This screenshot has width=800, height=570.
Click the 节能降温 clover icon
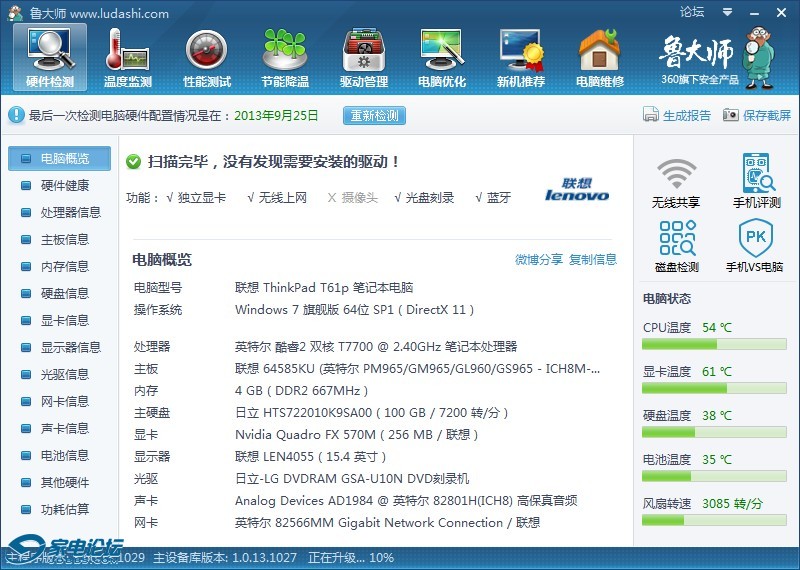click(x=285, y=56)
